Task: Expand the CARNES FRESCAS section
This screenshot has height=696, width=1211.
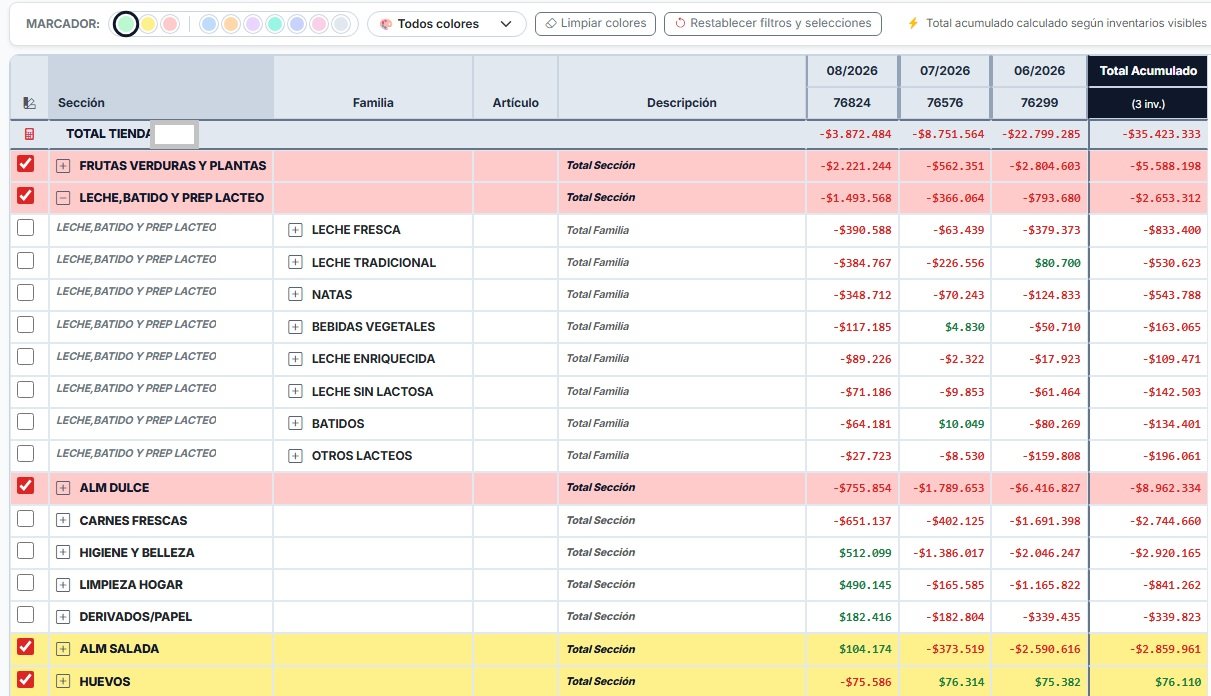Action: click(63, 521)
